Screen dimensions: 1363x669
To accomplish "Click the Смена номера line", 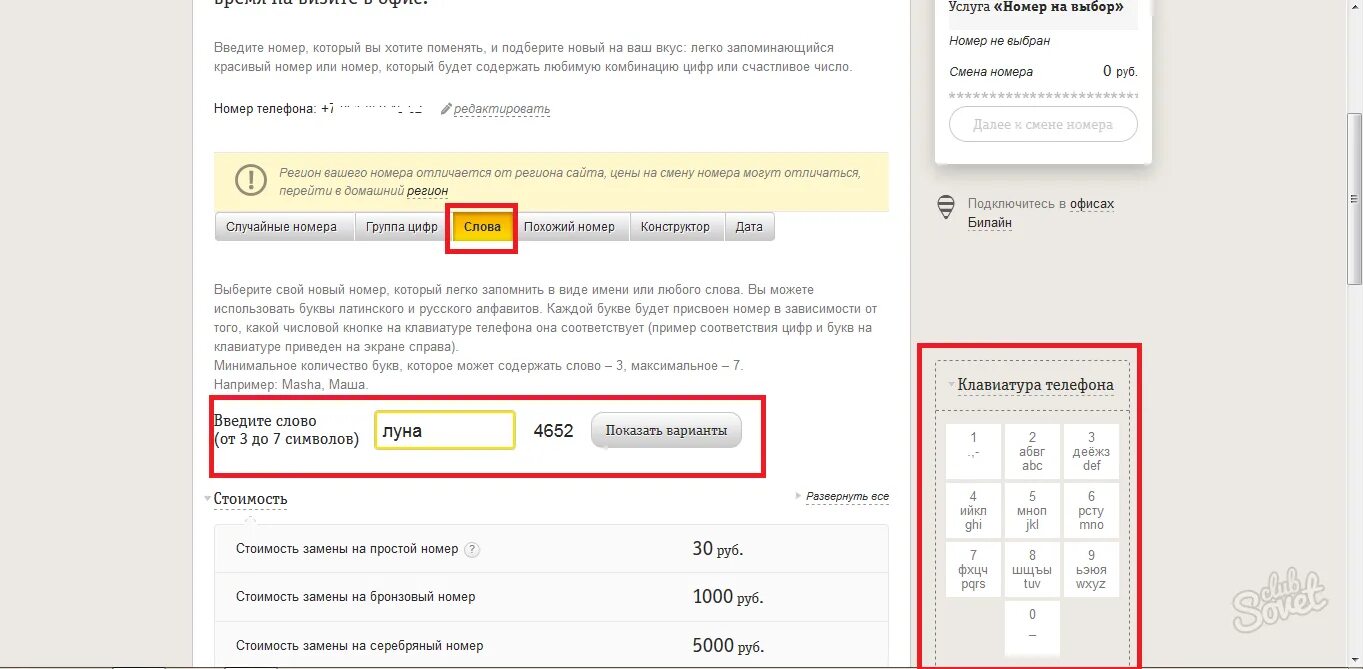I will click(x=1043, y=71).
